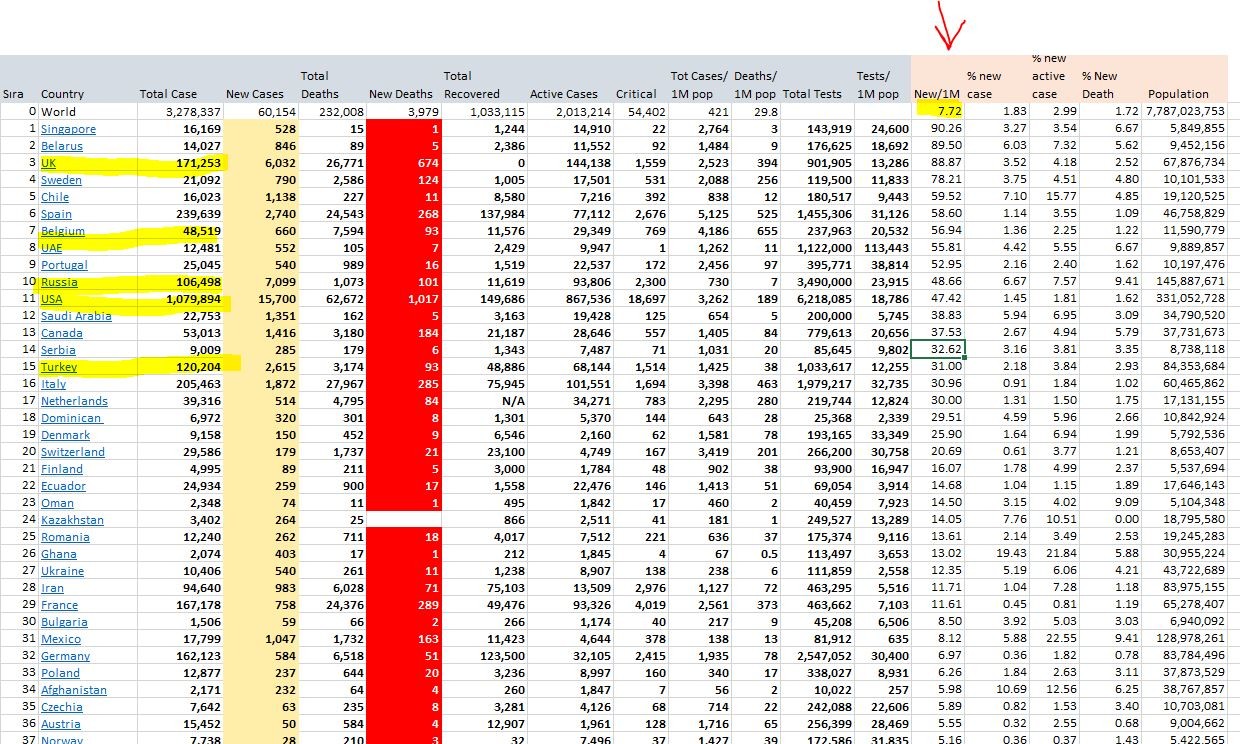Open the highlighted USA link
The height and width of the screenshot is (744, 1240).
52,299
